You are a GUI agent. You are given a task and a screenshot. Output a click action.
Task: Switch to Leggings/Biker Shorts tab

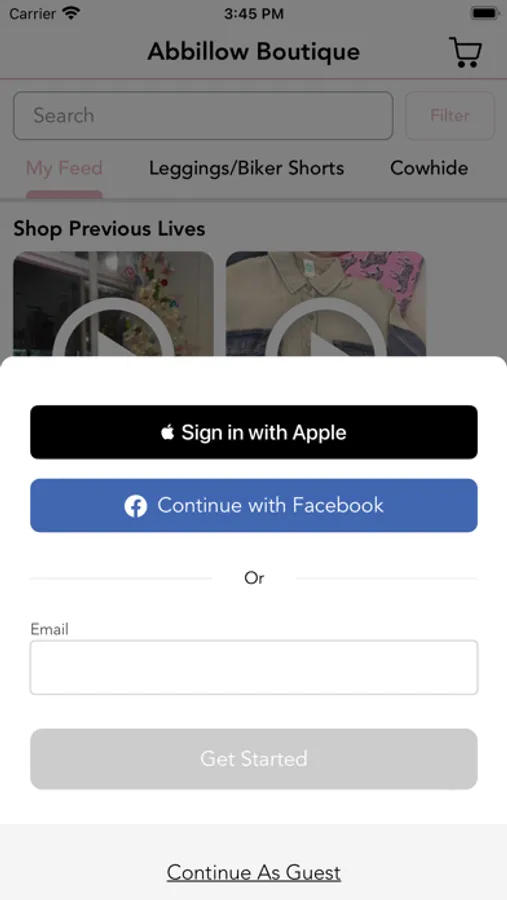coord(247,168)
